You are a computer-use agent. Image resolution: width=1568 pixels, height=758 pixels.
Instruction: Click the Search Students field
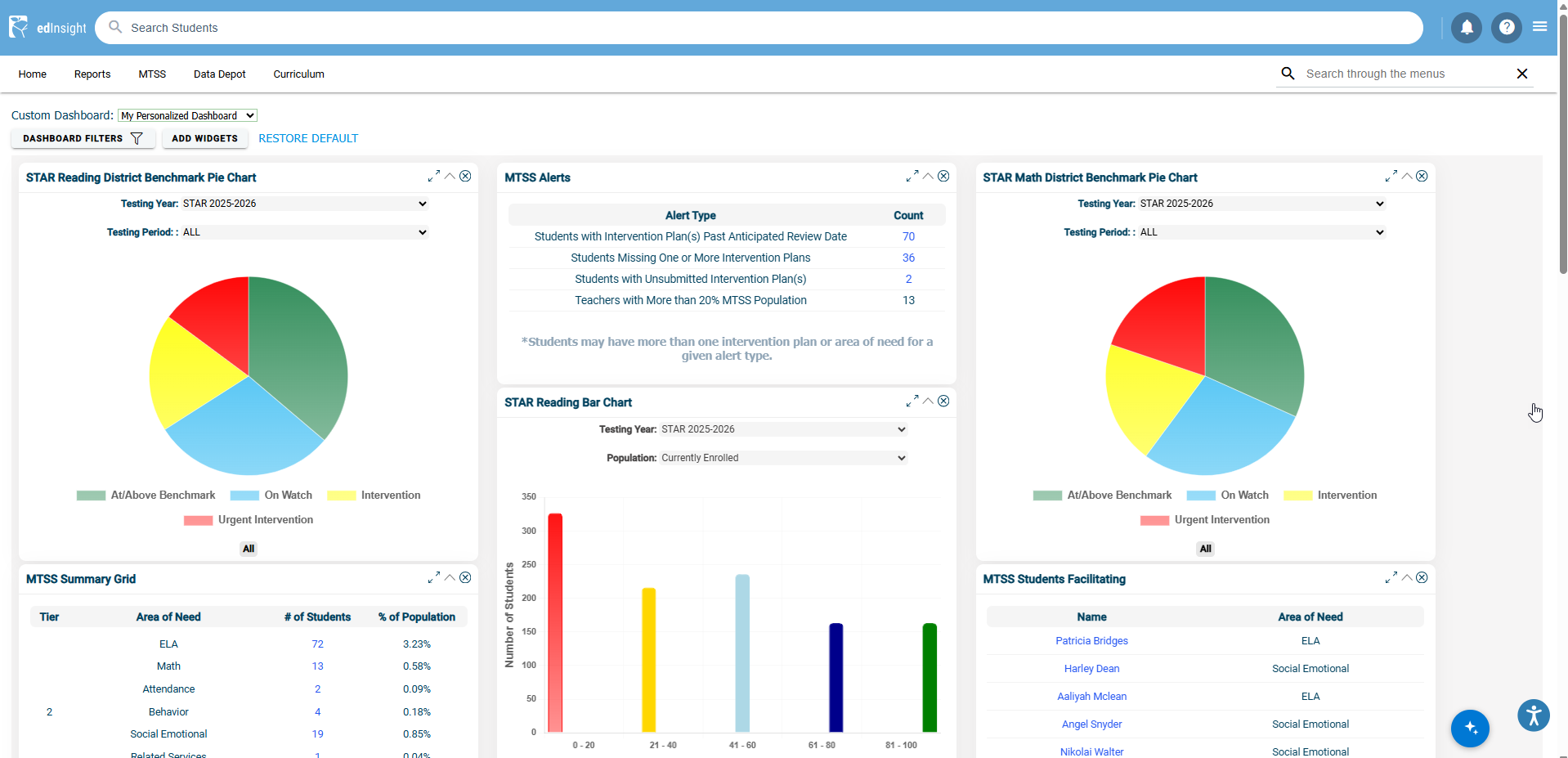pos(759,28)
